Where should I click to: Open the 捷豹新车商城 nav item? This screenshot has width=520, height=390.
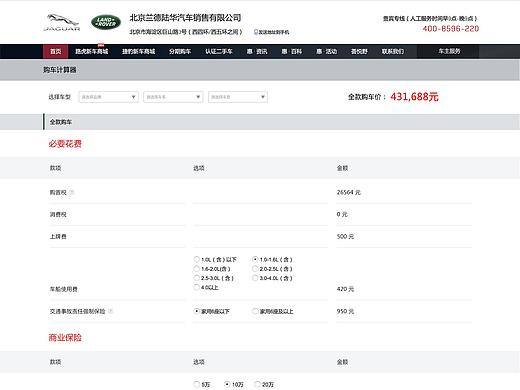(139, 51)
